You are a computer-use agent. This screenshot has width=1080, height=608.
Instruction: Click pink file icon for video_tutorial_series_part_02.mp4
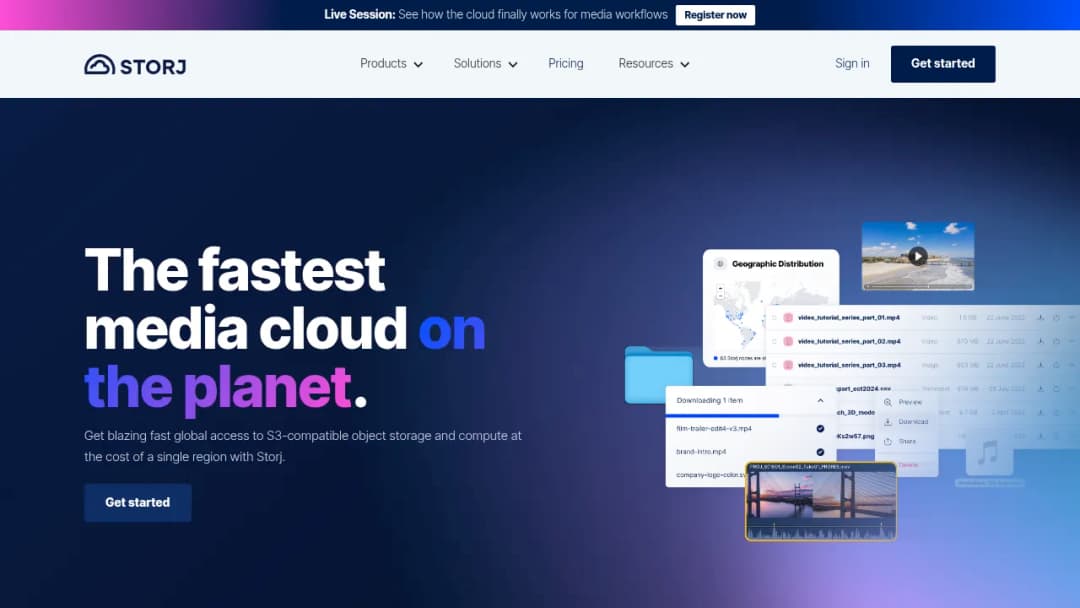pyautogui.click(x=788, y=342)
